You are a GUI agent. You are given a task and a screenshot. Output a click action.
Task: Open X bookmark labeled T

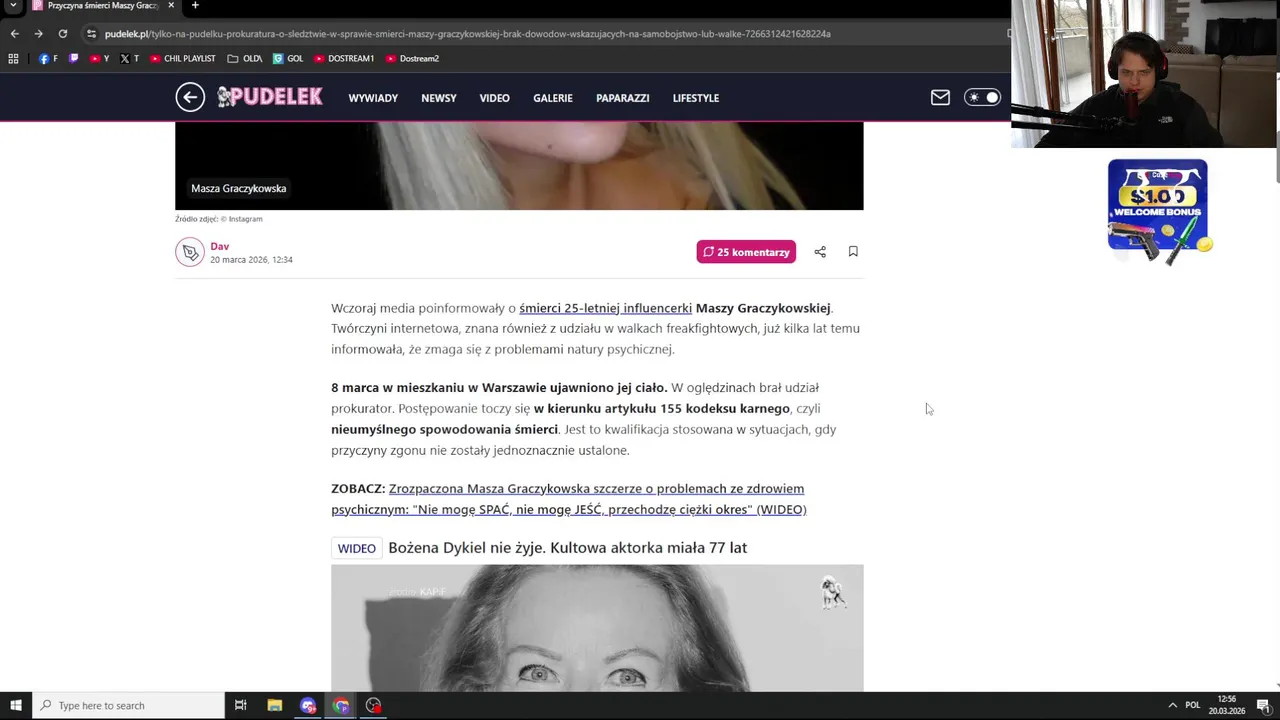(130, 58)
